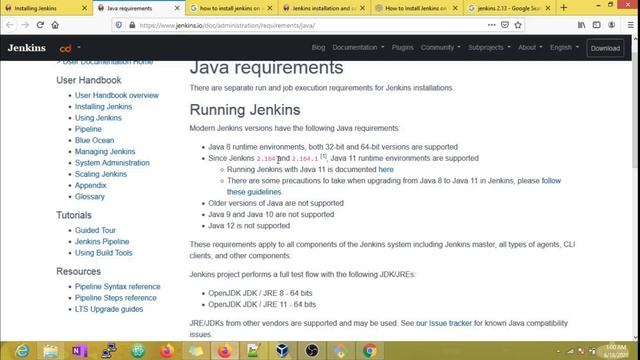Open the LTS Upgrade guides link
The width and height of the screenshot is (640, 360).
point(109,309)
